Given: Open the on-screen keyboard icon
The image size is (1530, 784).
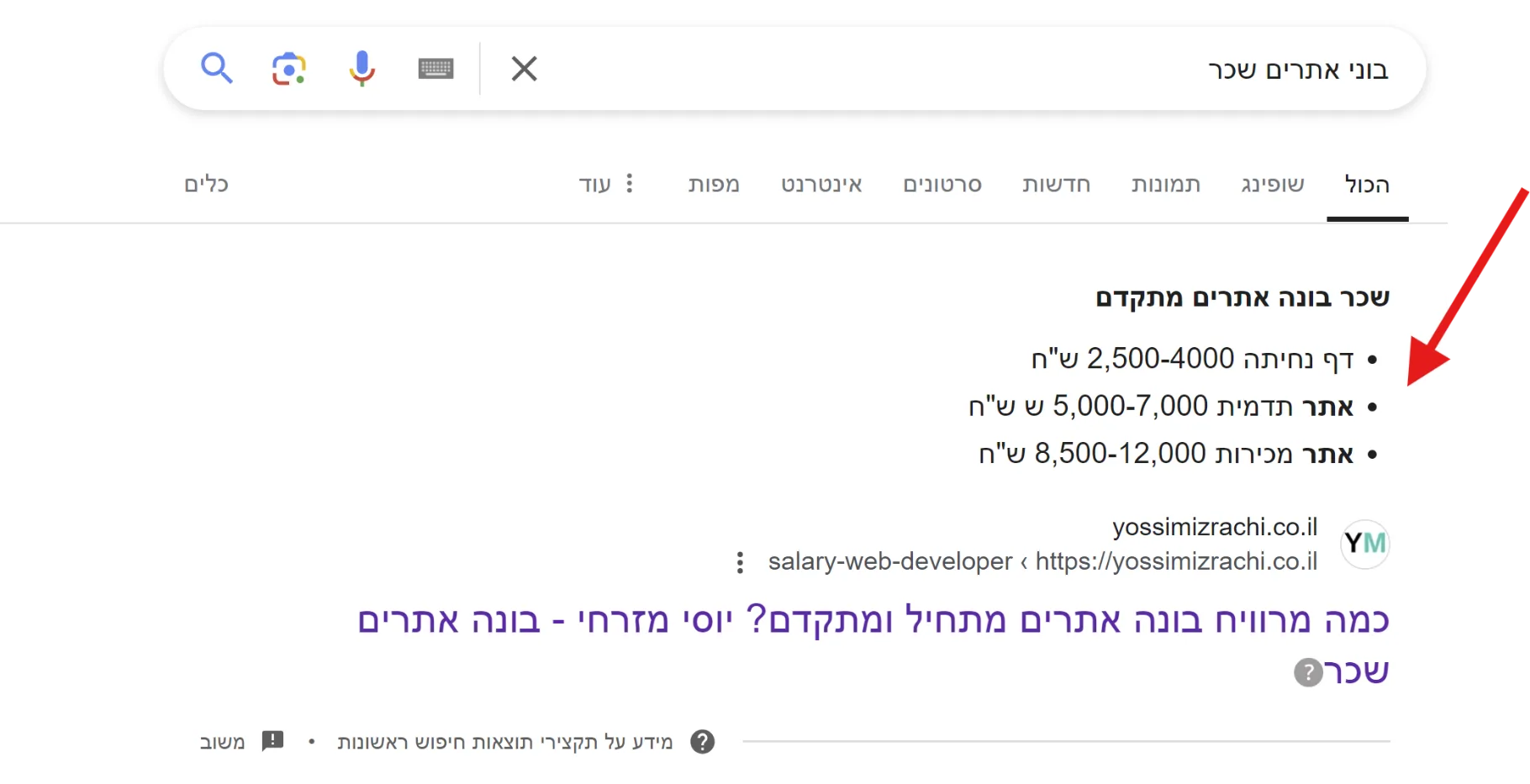Looking at the screenshot, I should click(435, 68).
